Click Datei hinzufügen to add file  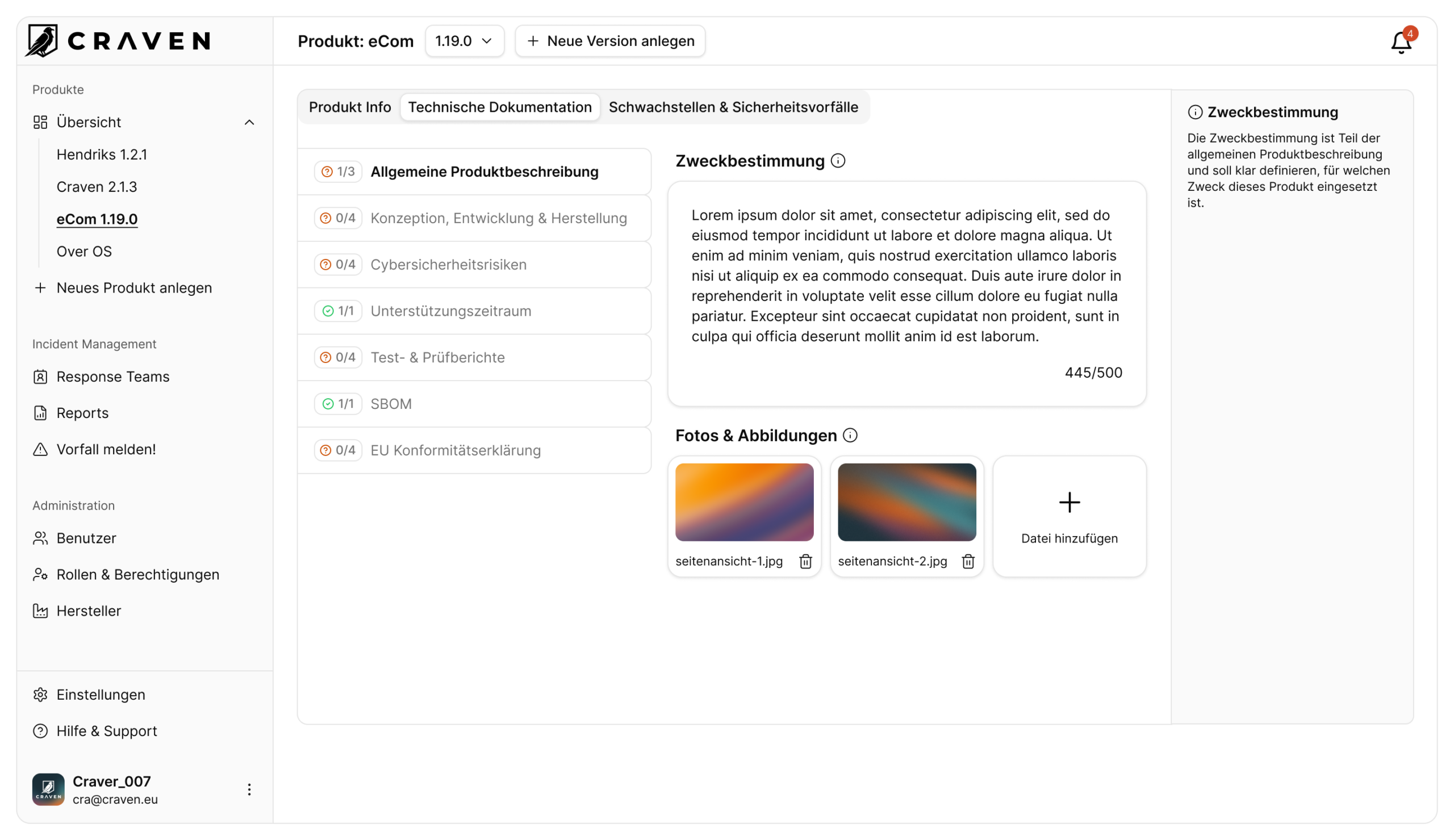[1069, 516]
